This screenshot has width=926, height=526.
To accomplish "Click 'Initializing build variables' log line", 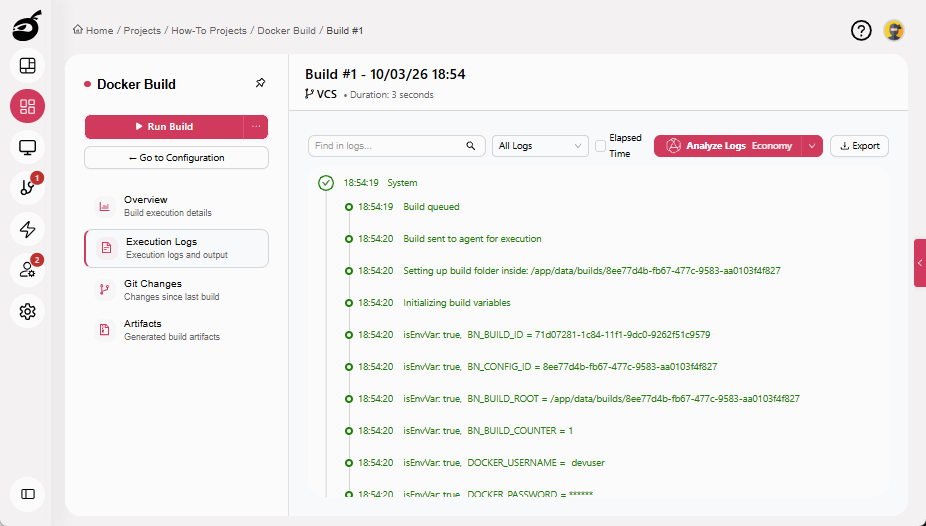I will 457,302.
